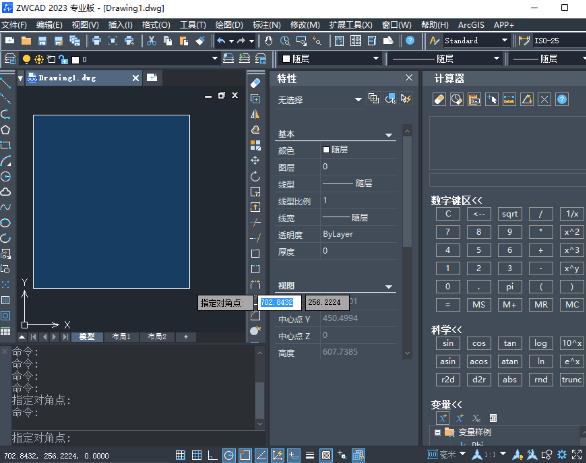Click the Undo arrow icon
Screen dimensions: 586x463
click(x=221, y=40)
